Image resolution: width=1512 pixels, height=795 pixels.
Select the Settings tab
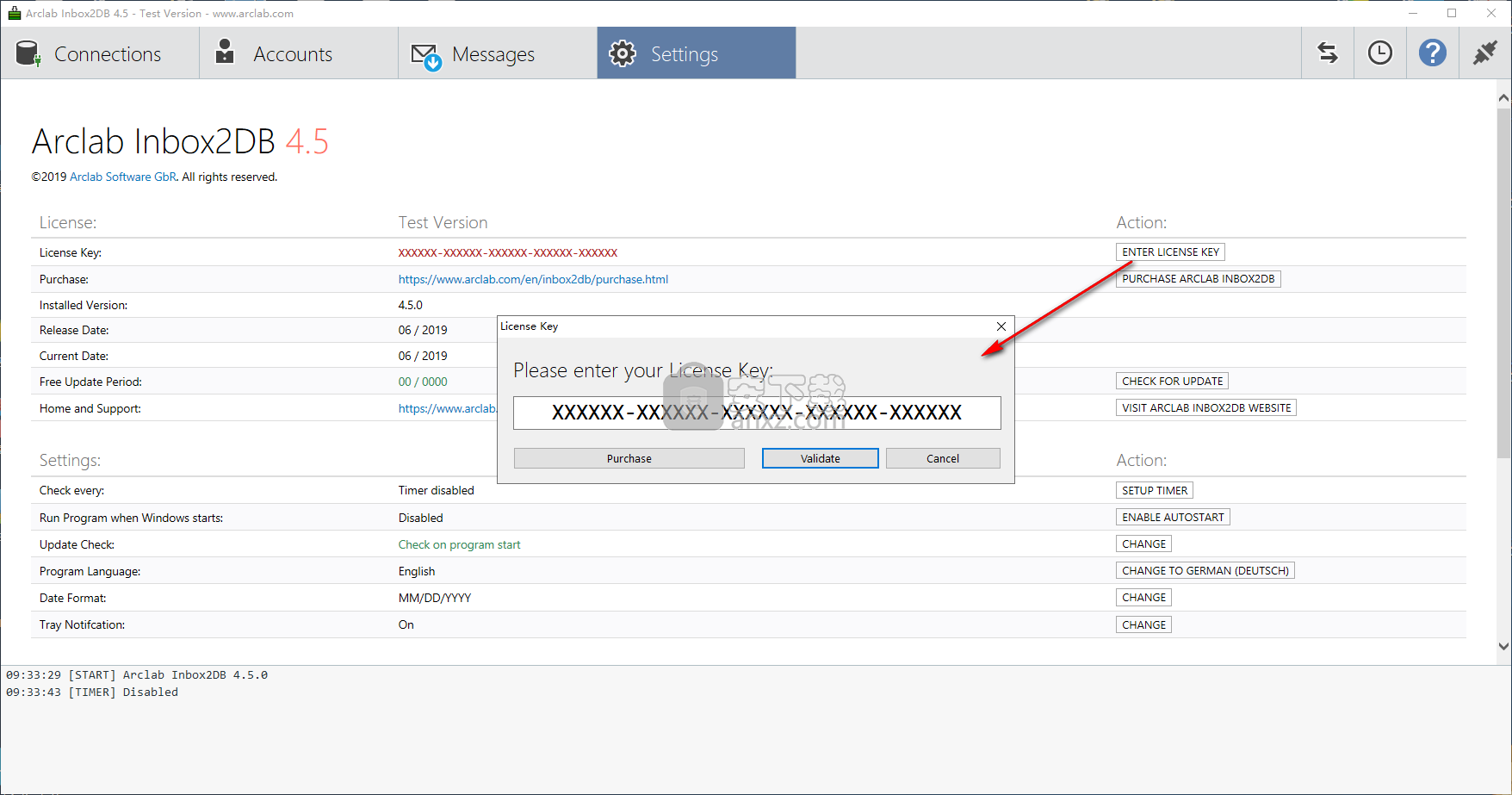pos(697,53)
